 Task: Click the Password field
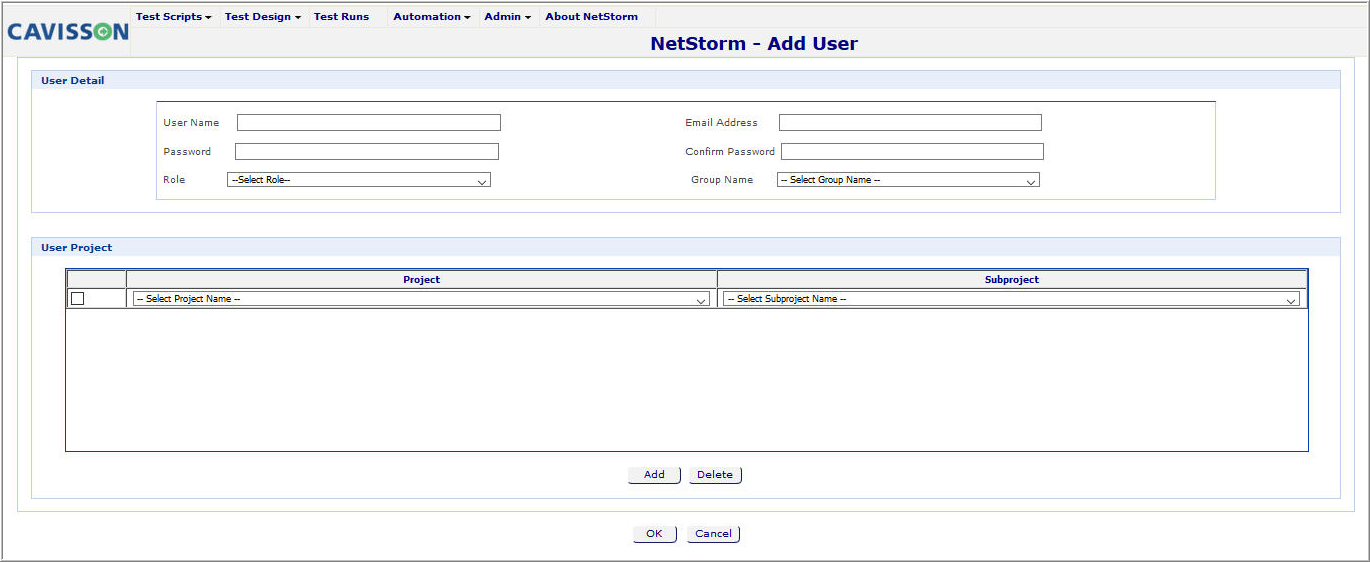click(367, 152)
